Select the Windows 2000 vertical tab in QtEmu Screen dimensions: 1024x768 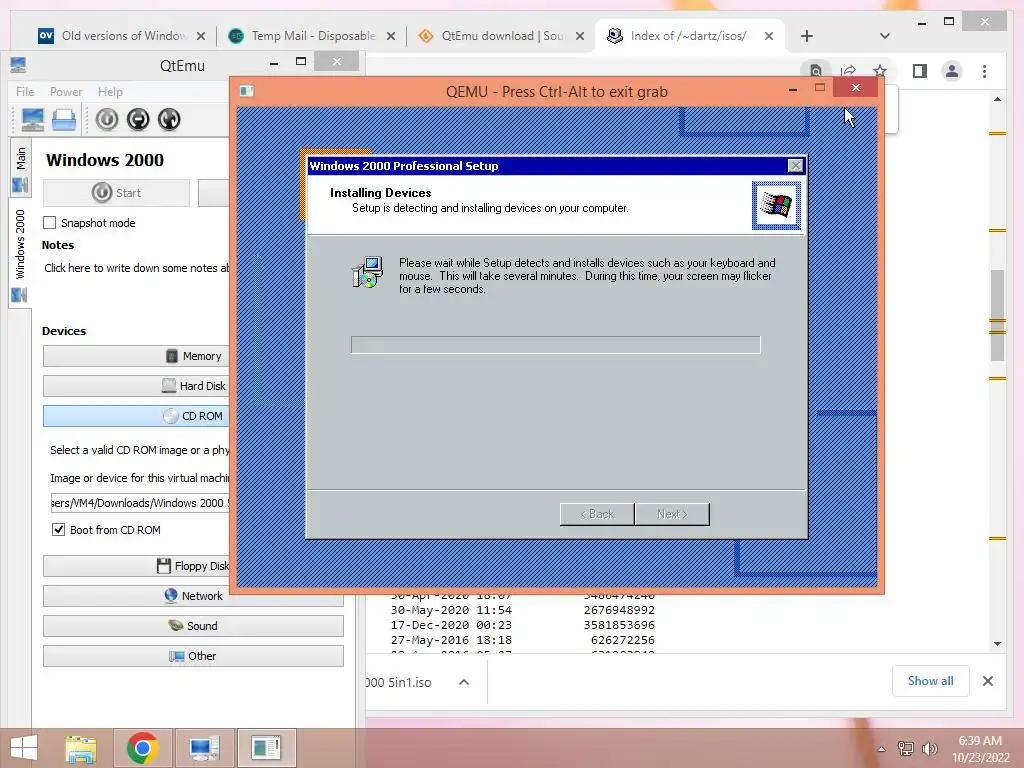20,255
